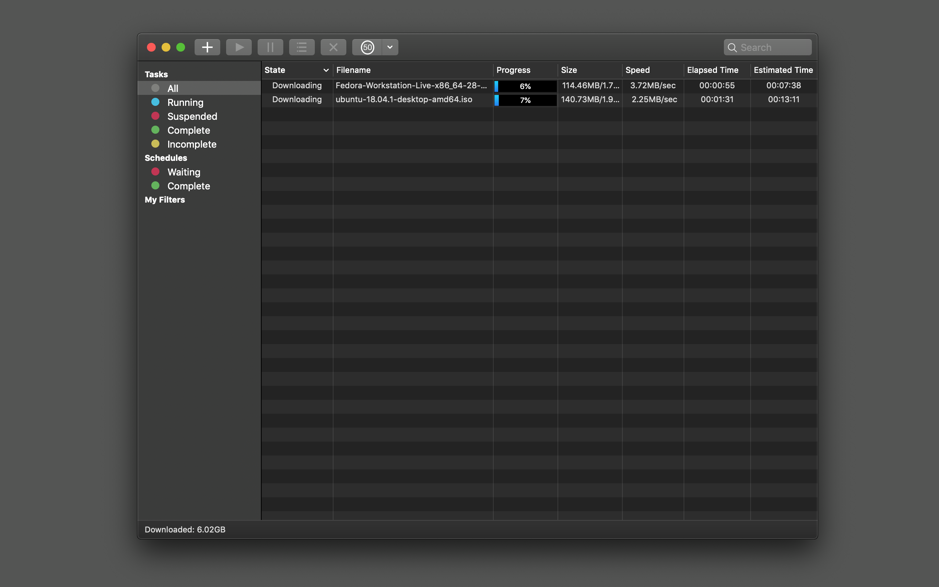Click the Resume download play icon
This screenshot has height=587, width=939.
tap(238, 46)
